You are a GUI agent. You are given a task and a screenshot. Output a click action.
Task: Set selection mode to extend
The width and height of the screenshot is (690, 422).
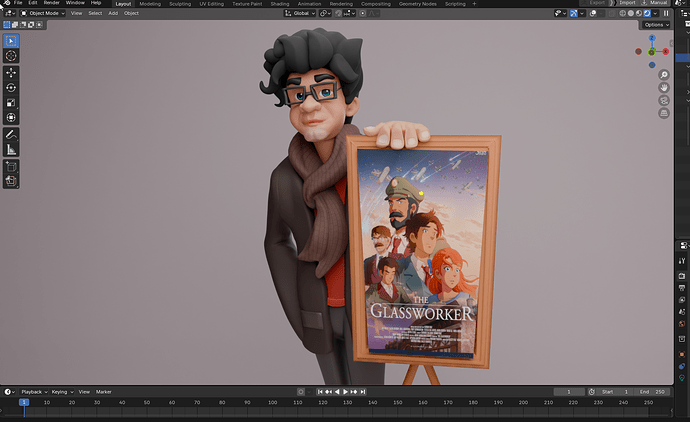point(15,25)
